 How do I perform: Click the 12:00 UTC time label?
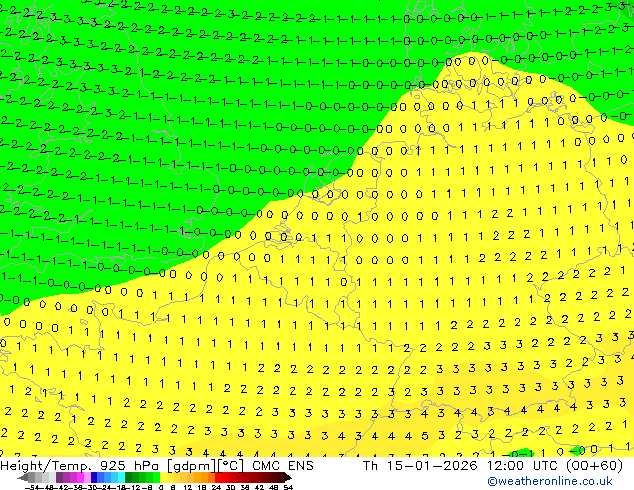(x=524, y=466)
